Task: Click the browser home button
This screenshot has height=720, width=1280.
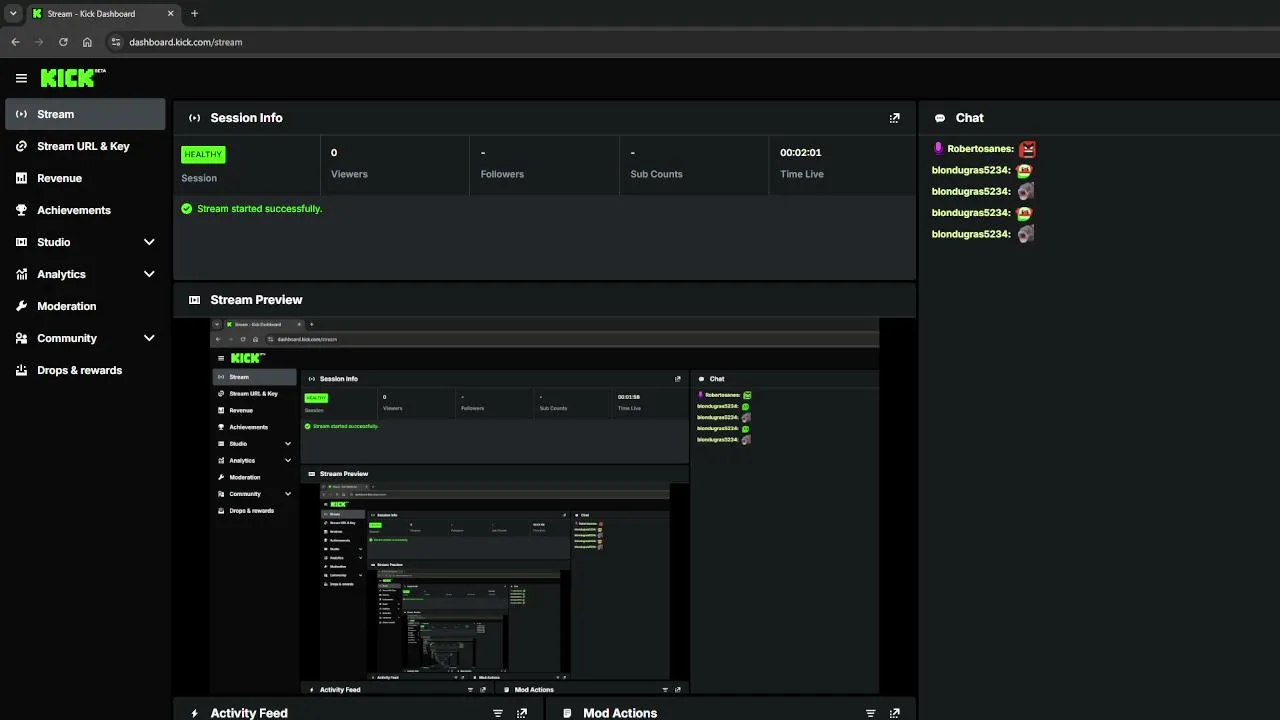Action: tap(87, 42)
